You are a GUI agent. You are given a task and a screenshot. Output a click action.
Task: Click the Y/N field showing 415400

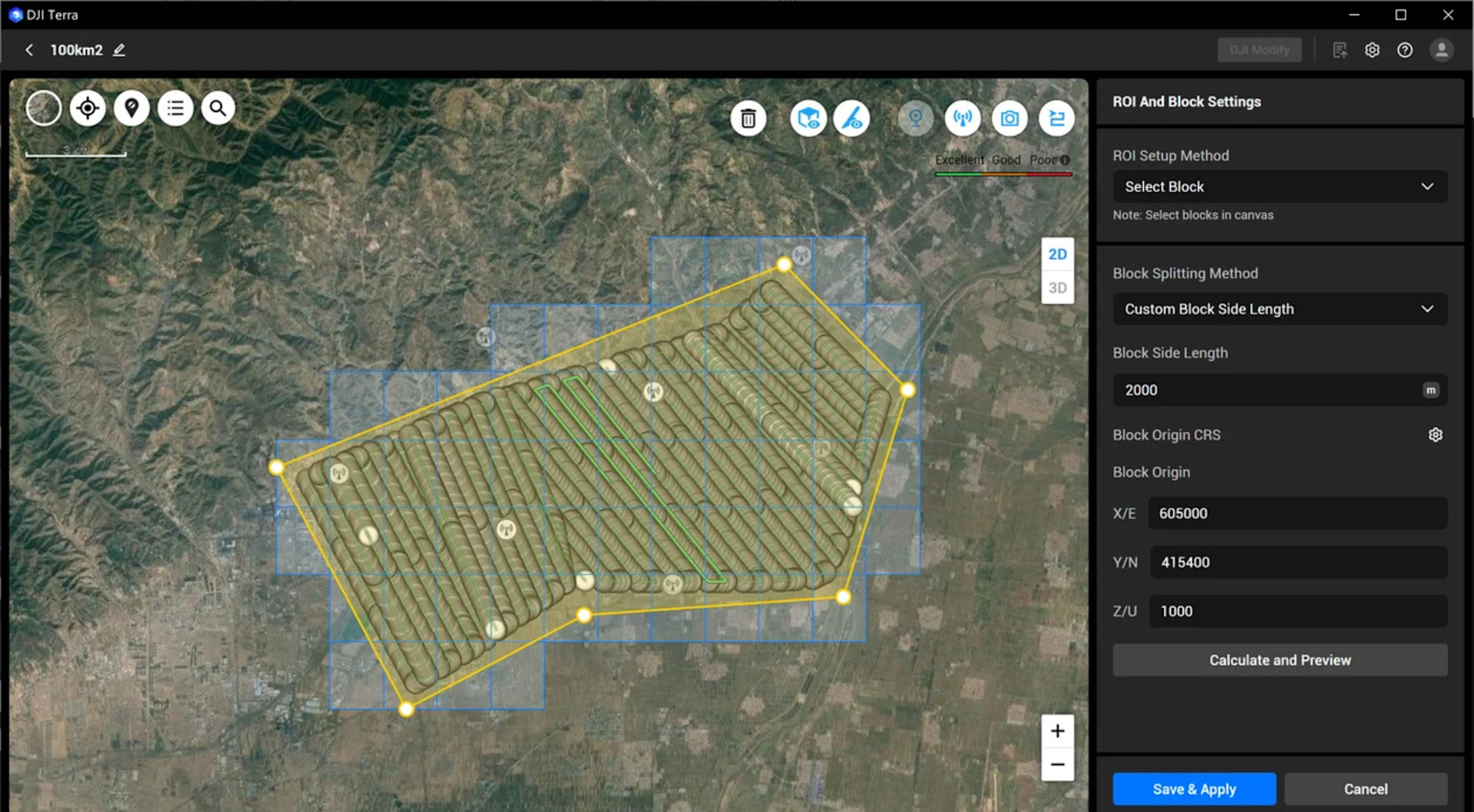point(1297,563)
